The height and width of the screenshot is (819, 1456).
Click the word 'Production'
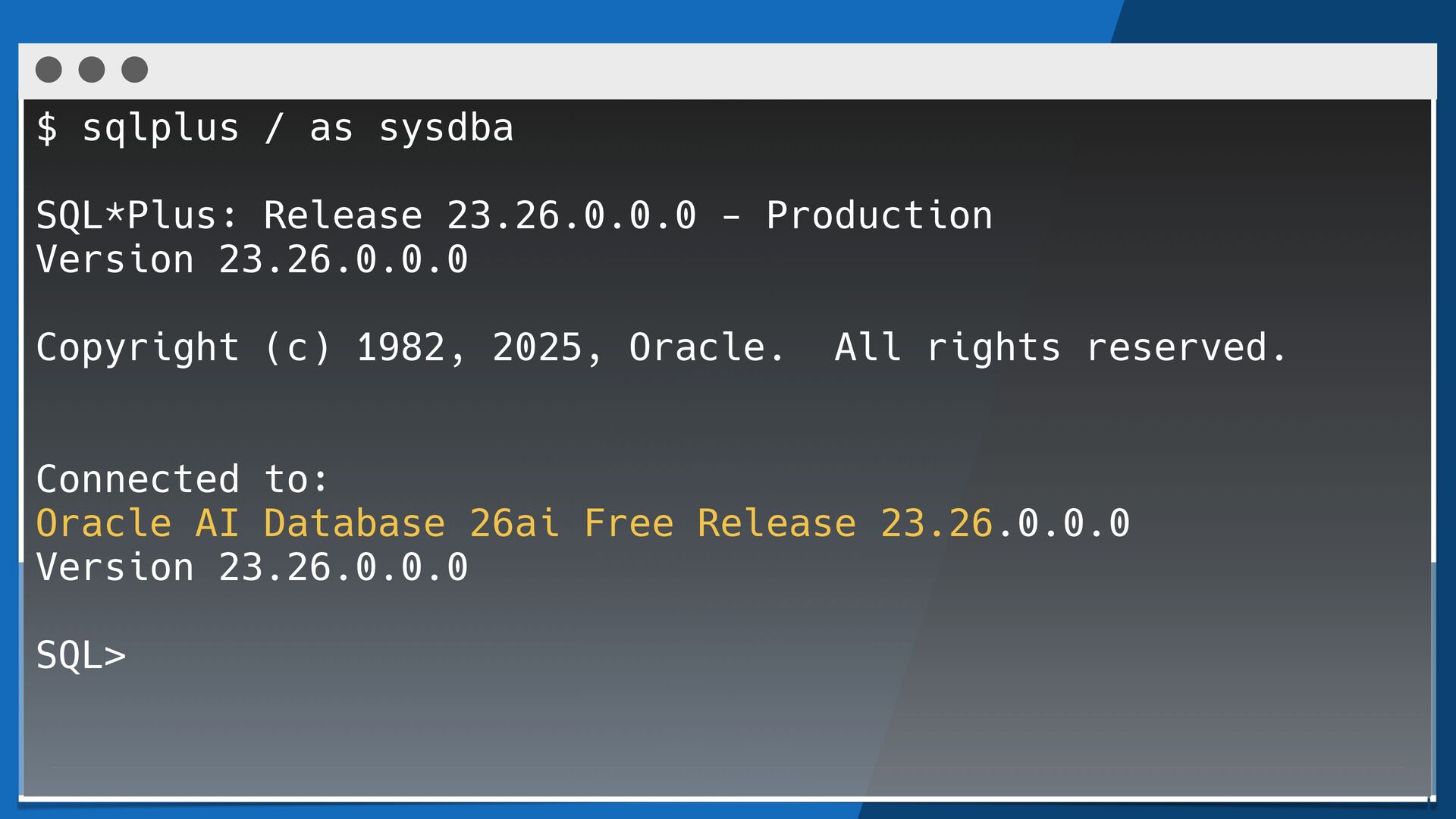879,215
